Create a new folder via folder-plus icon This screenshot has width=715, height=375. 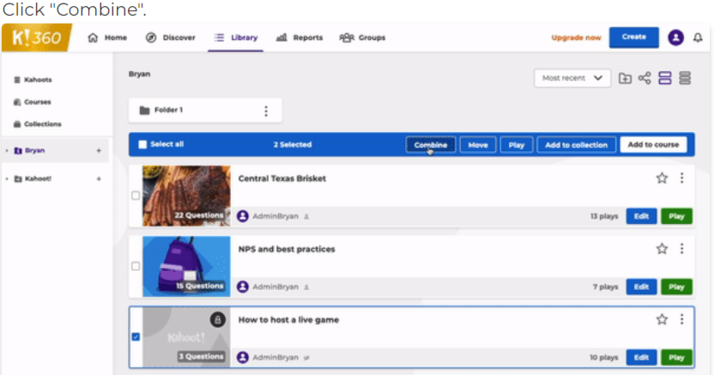[x=625, y=78]
